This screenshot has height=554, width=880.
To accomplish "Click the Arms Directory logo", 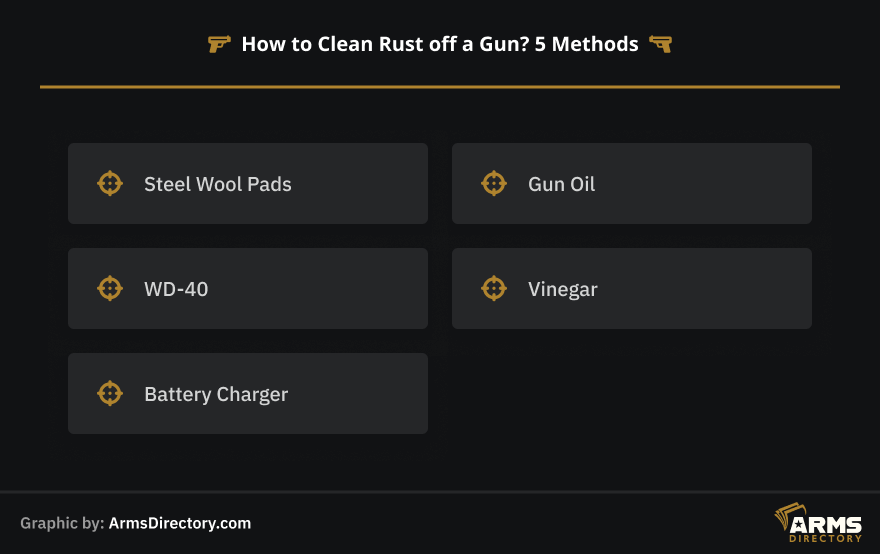I will (x=818, y=523).
